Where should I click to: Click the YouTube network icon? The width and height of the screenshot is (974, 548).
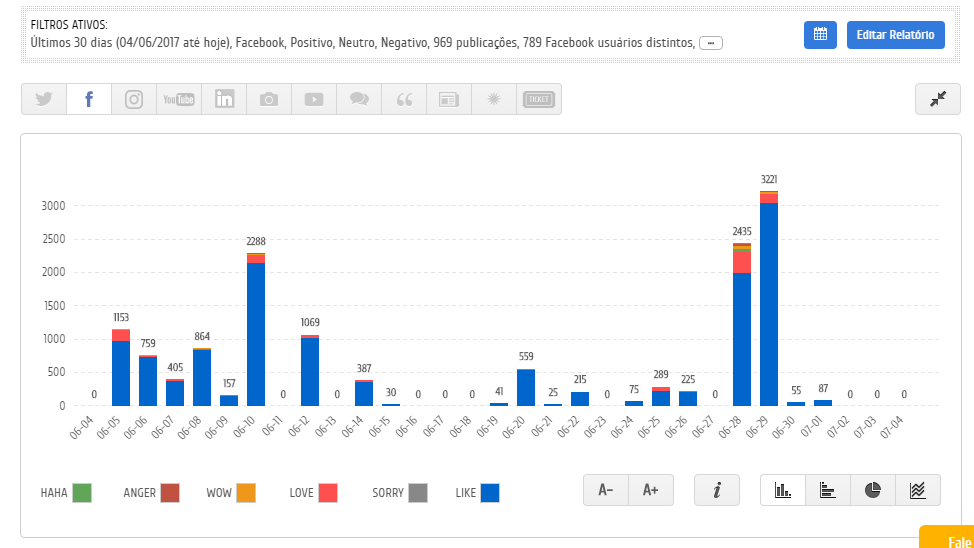[x=179, y=99]
